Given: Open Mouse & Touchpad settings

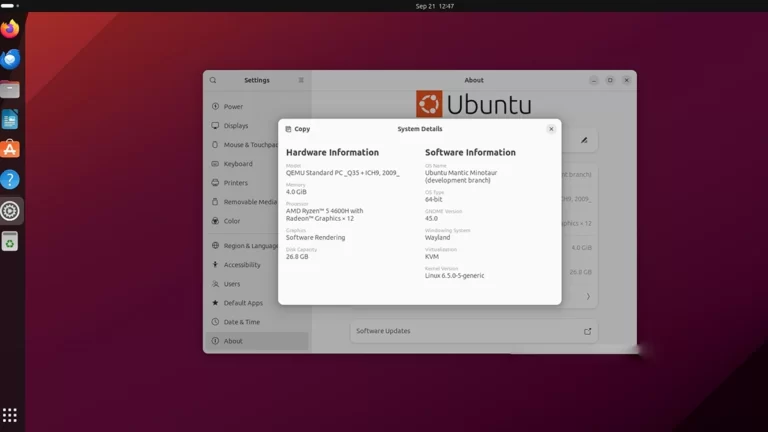Looking at the screenshot, I should (x=257, y=144).
